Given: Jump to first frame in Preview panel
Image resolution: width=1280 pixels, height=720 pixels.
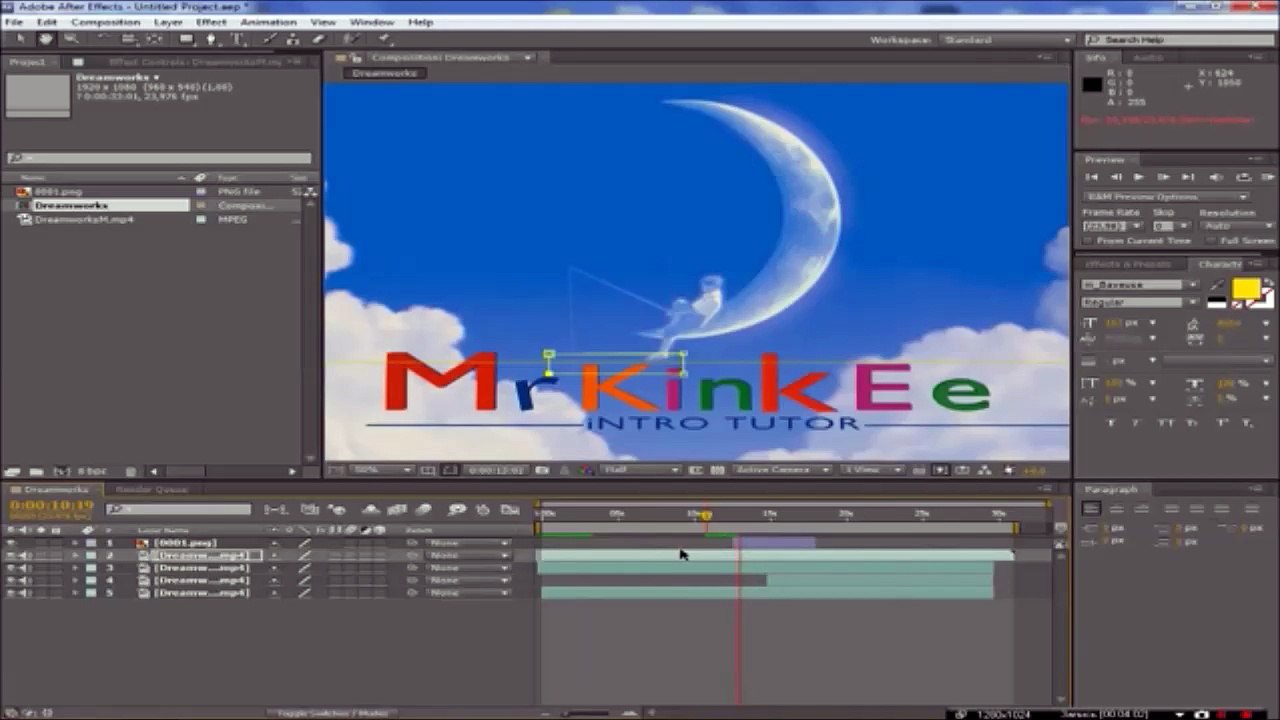Looking at the screenshot, I should coord(1092,177).
